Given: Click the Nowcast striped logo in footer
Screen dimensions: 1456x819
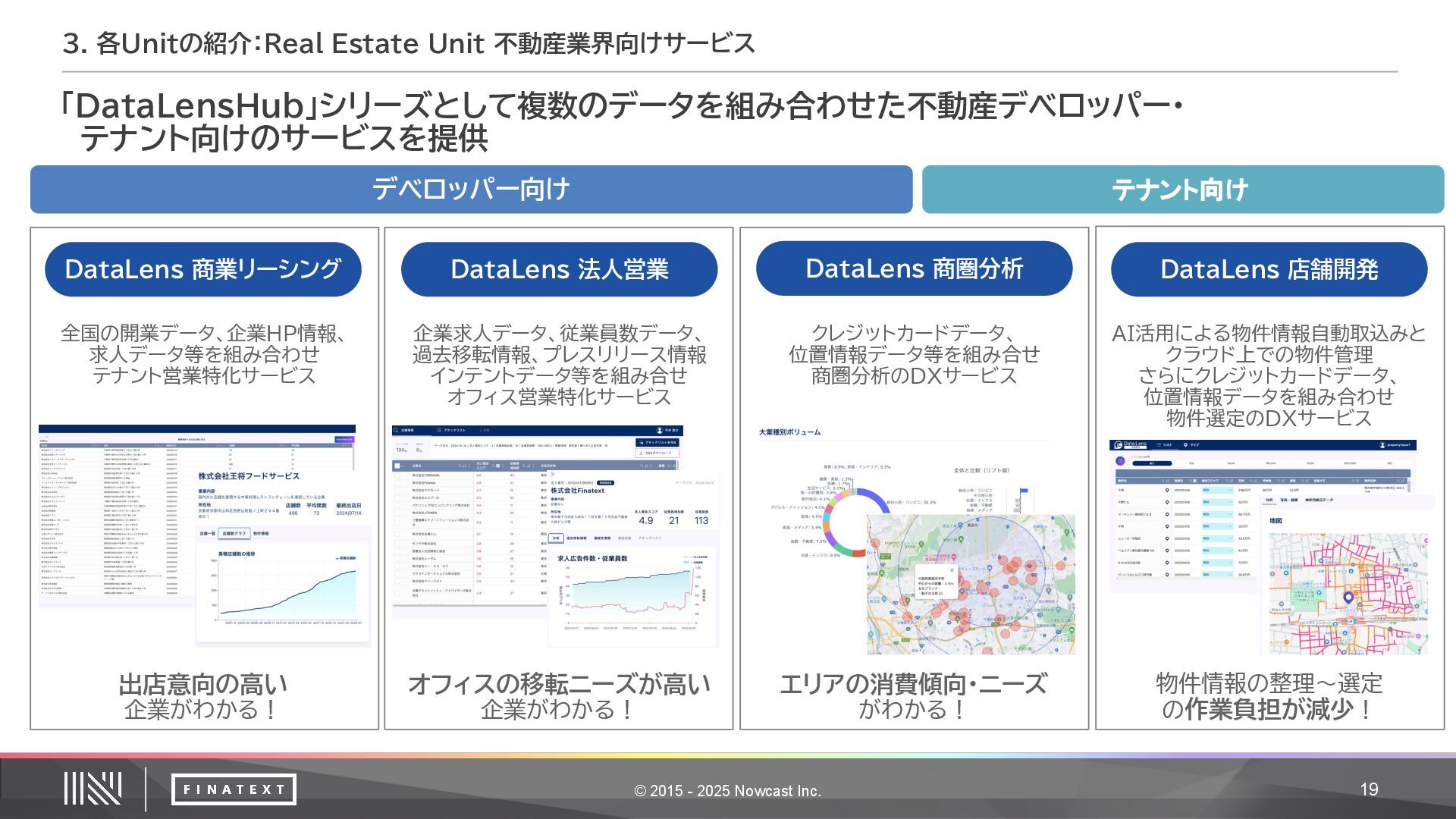Looking at the screenshot, I should click(93, 789).
